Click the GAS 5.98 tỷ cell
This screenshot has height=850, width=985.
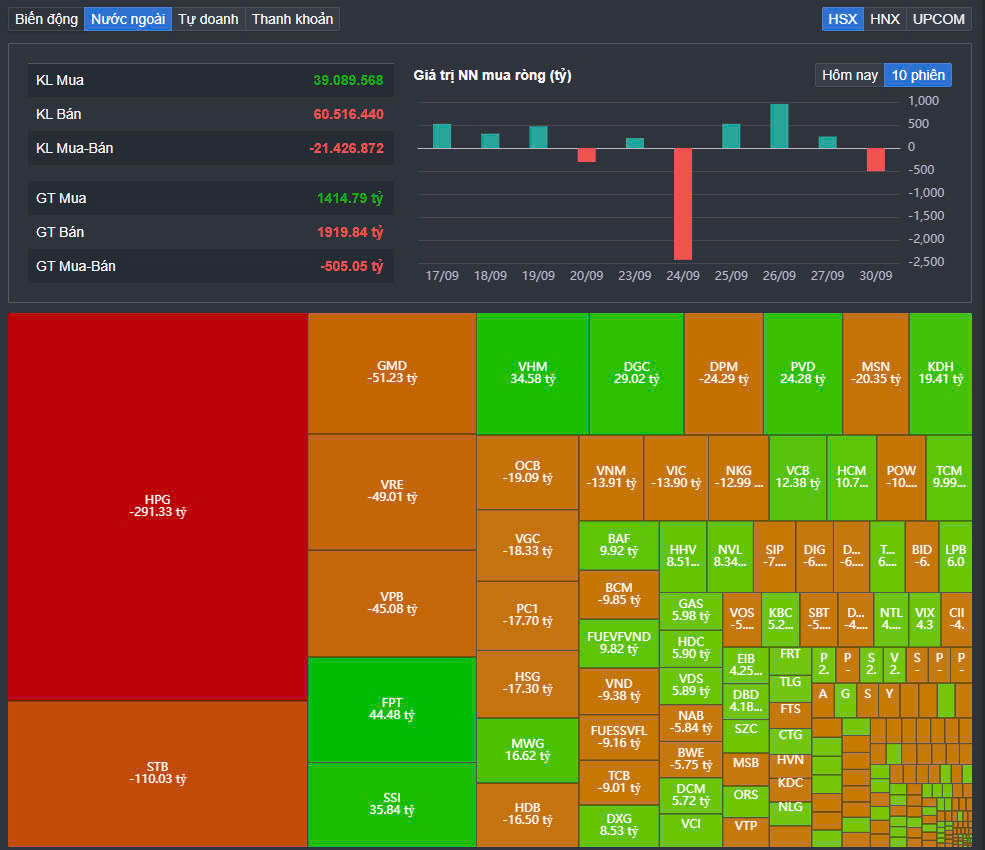pyautogui.click(x=691, y=611)
